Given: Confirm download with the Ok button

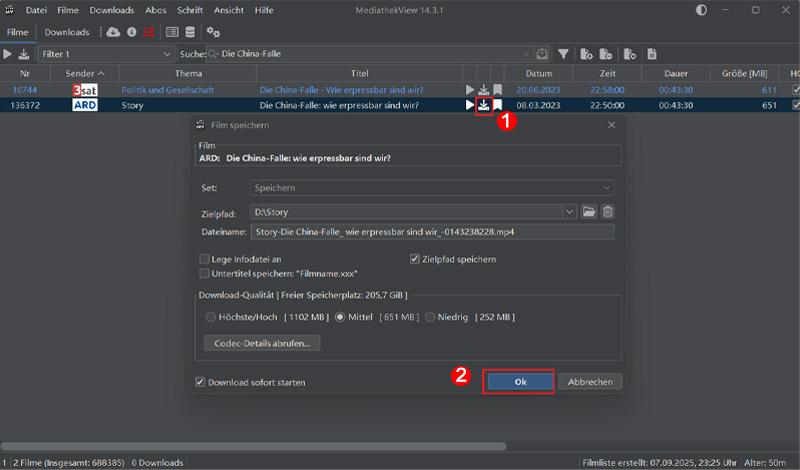Looking at the screenshot, I should pyautogui.click(x=520, y=382).
